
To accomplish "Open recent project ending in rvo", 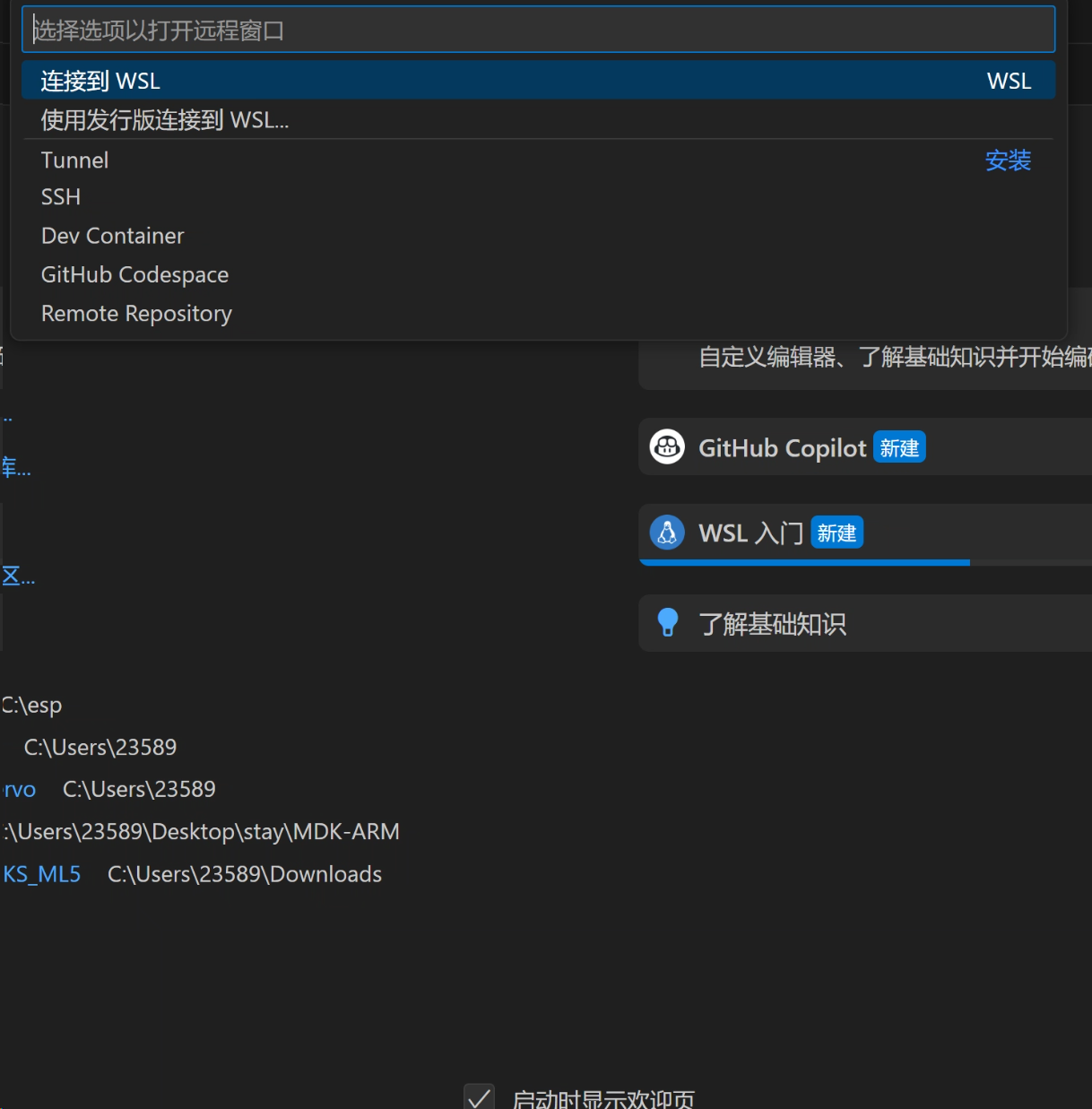I will [18, 790].
